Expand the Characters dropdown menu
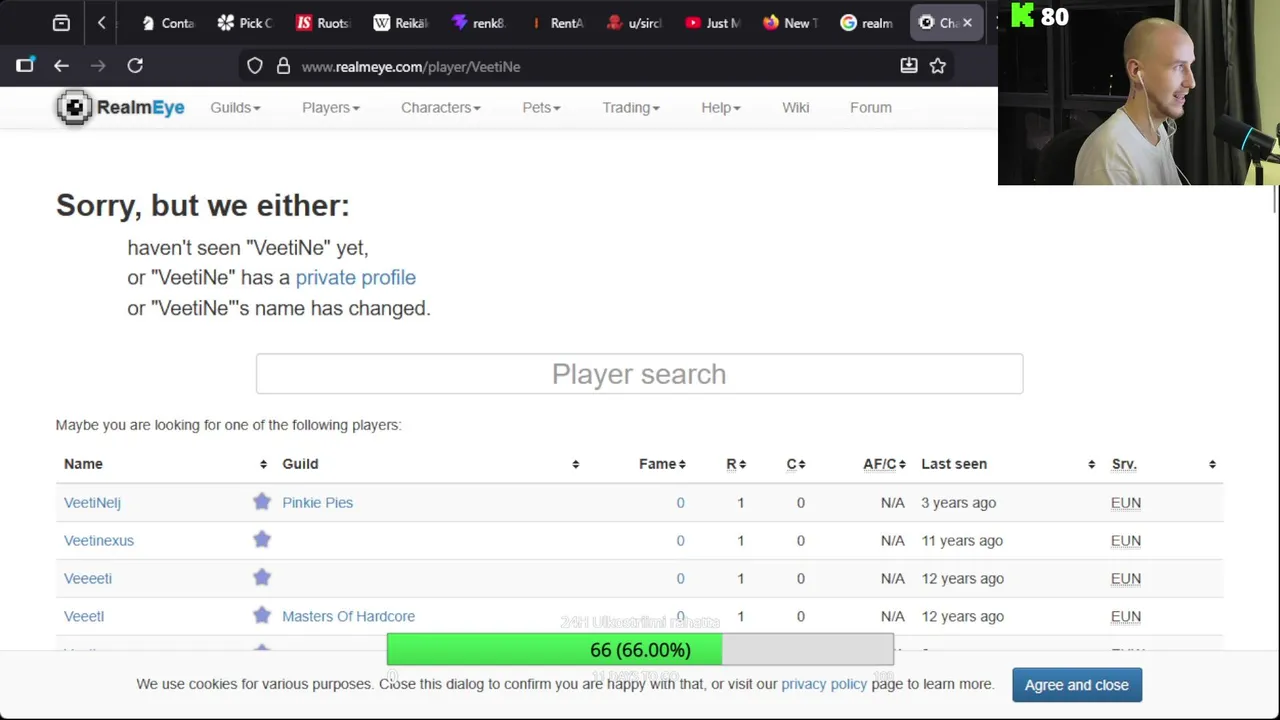This screenshot has height=720, width=1280. pyautogui.click(x=440, y=107)
